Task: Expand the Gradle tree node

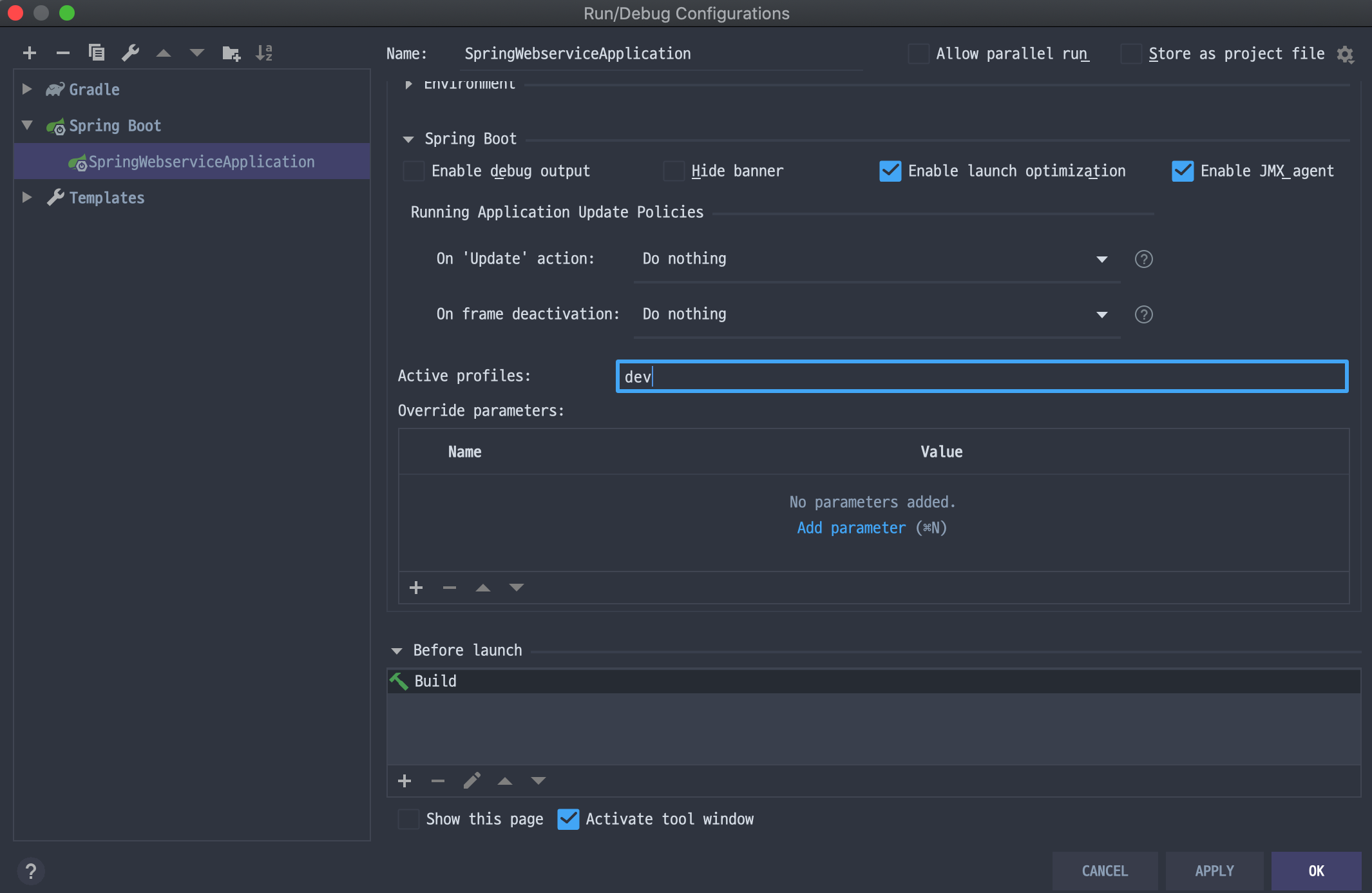Action: 27,89
